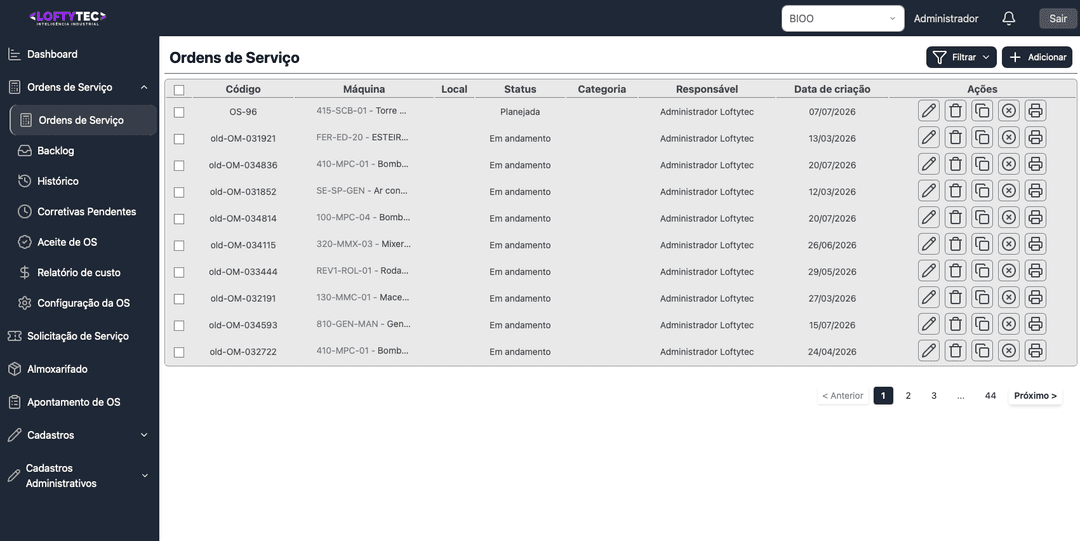Check the old-OM-034115 row checkbox
Viewport: 1080px width, 541px height.
(179, 245)
